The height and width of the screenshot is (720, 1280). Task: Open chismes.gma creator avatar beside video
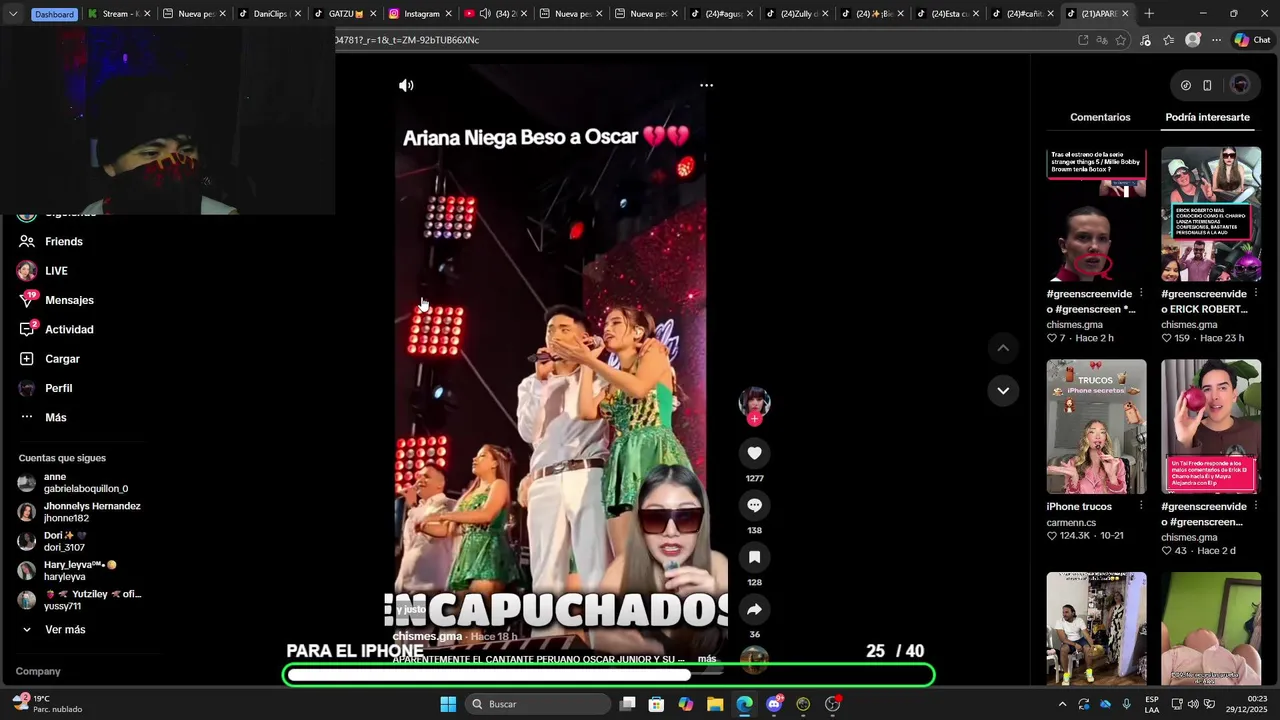754,402
